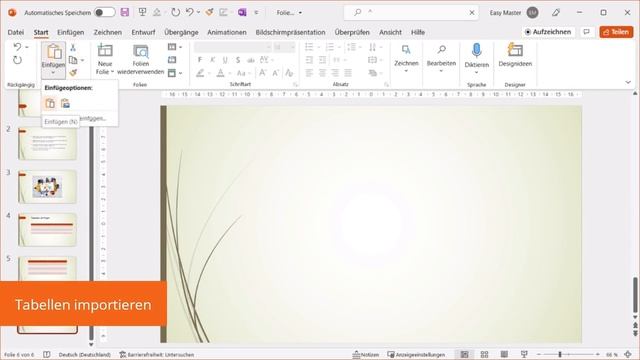Click the 66 % zoom level

point(611,355)
